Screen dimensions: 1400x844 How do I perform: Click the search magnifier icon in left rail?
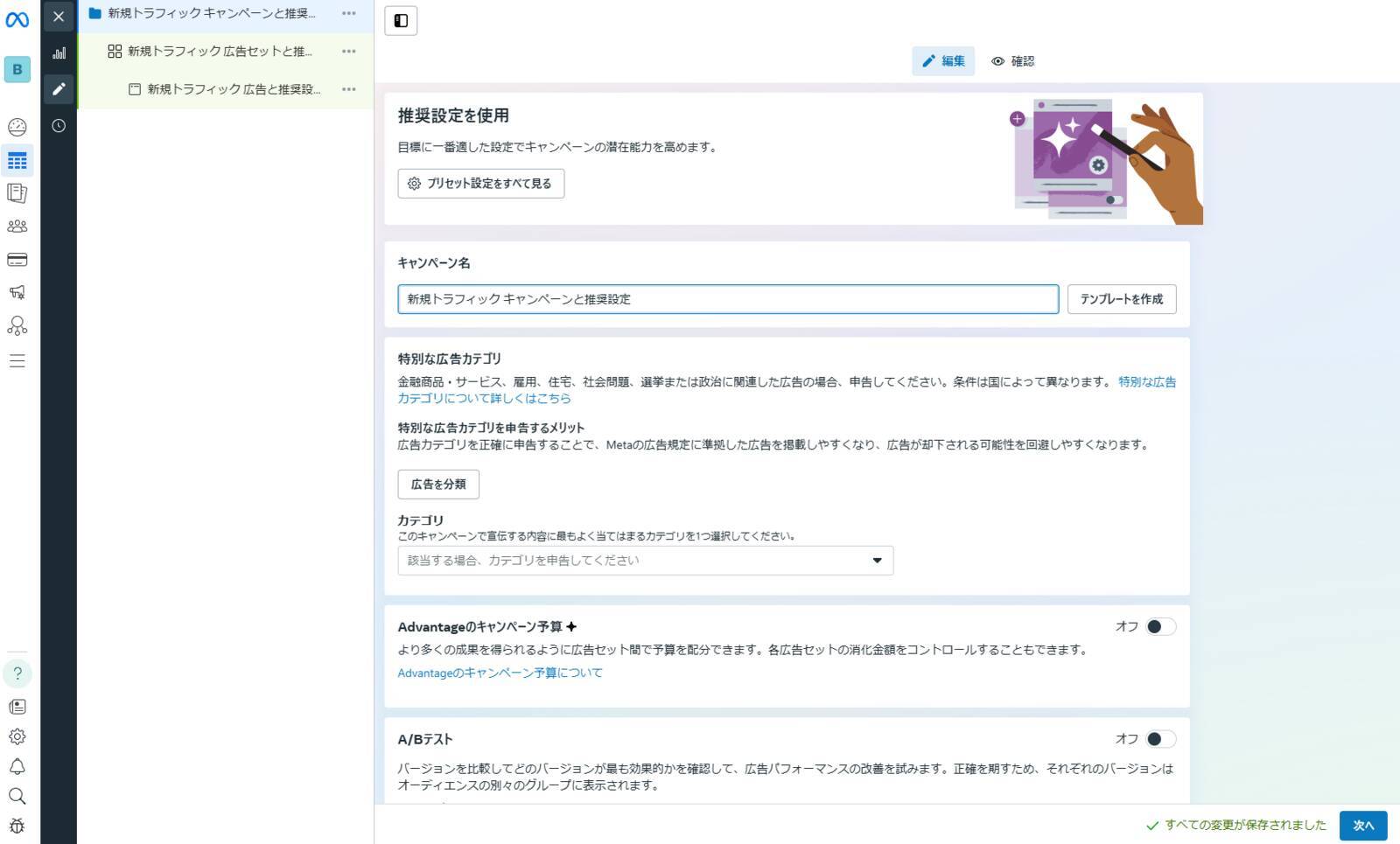point(17,797)
